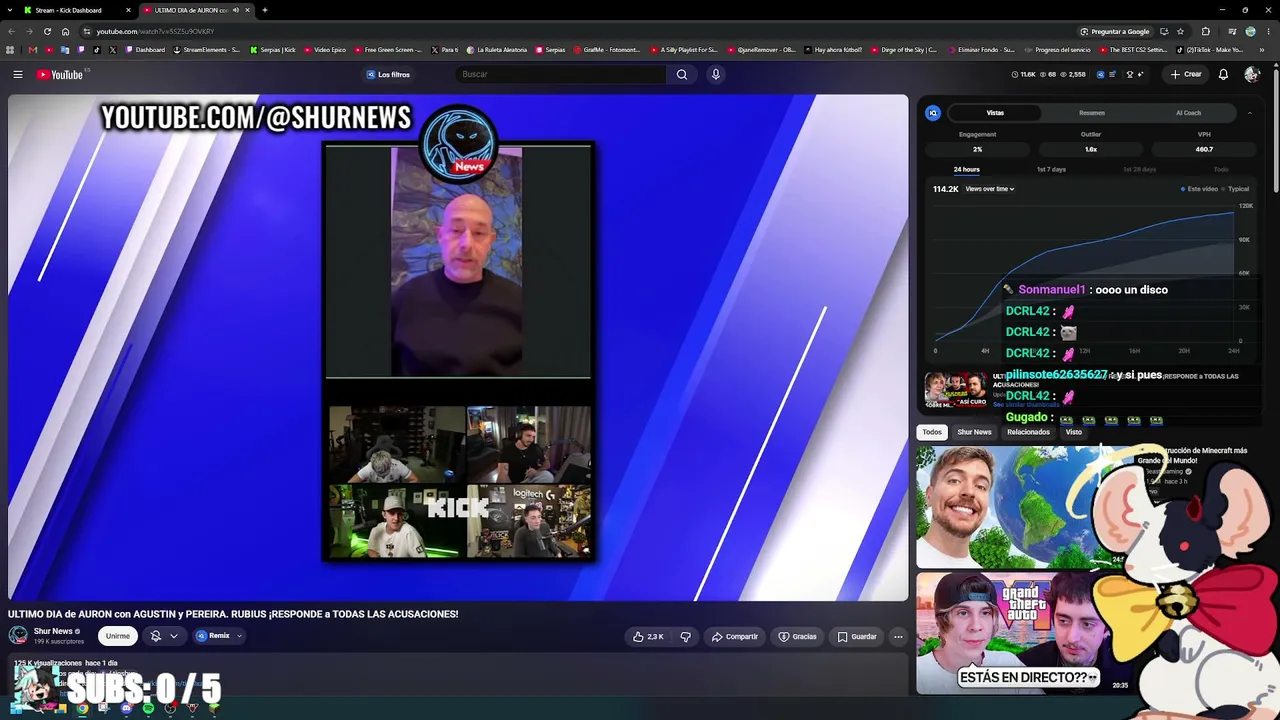Click the Compartir share button
Image resolution: width=1280 pixels, height=720 pixels.
coord(734,636)
